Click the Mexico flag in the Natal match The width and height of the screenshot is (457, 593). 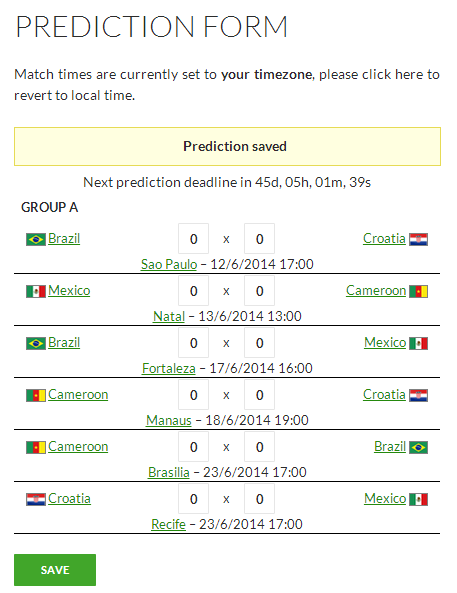(36, 291)
